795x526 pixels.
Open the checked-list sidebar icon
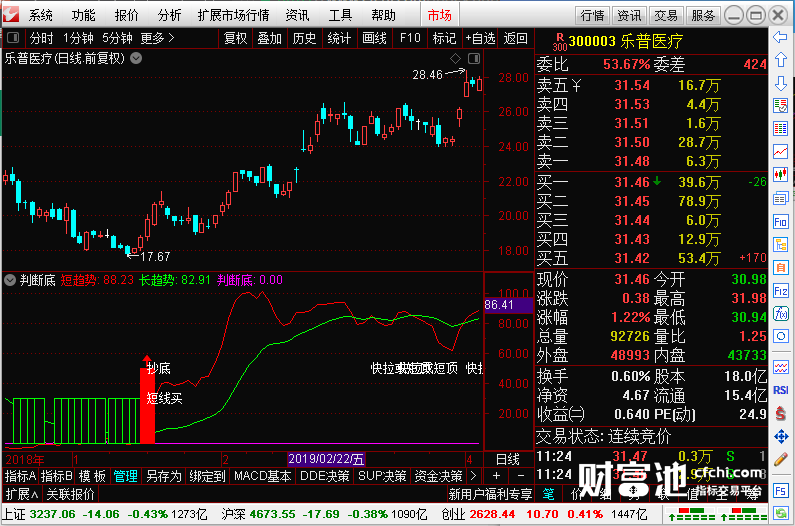click(x=780, y=106)
